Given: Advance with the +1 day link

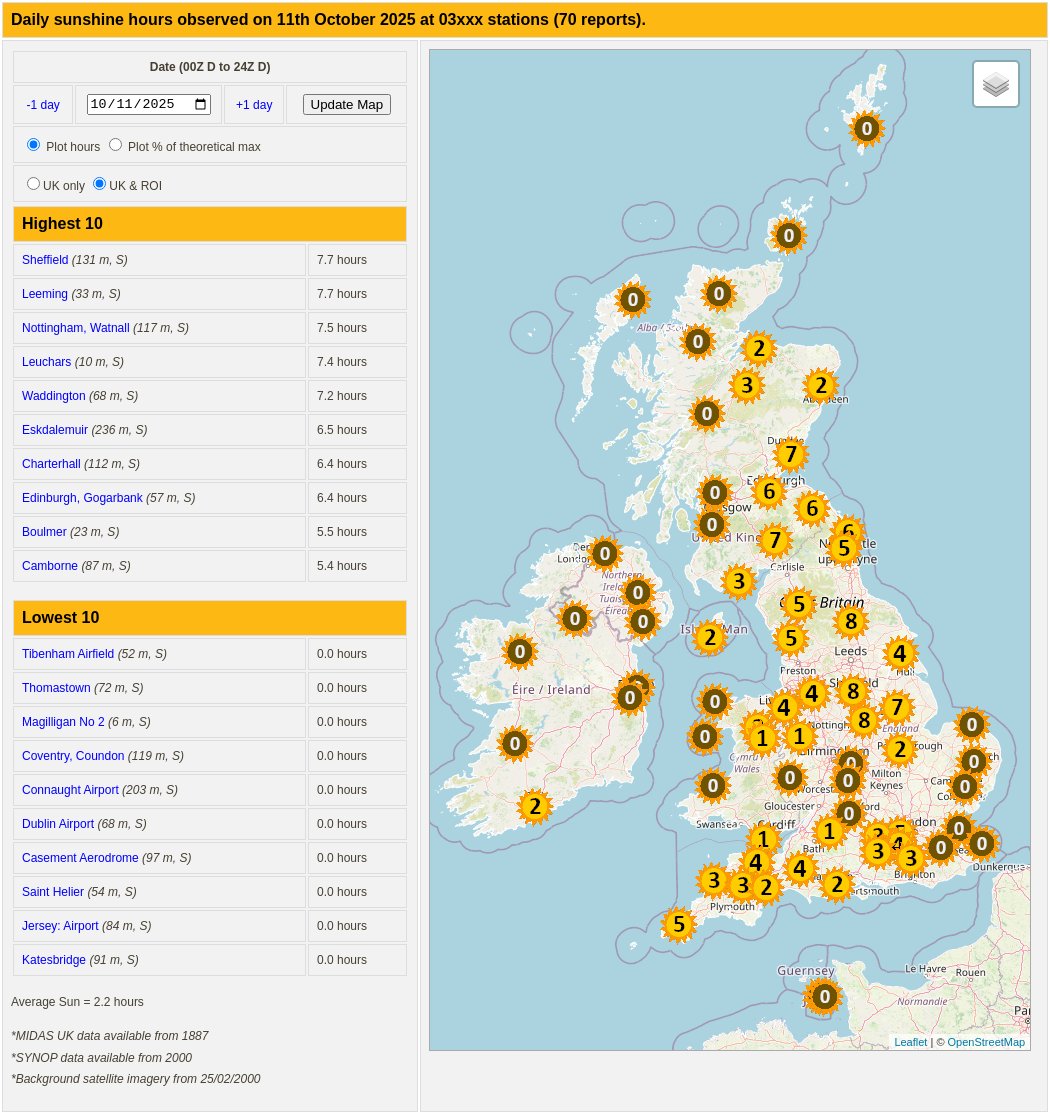Looking at the screenshot, I should coord(254,105).
